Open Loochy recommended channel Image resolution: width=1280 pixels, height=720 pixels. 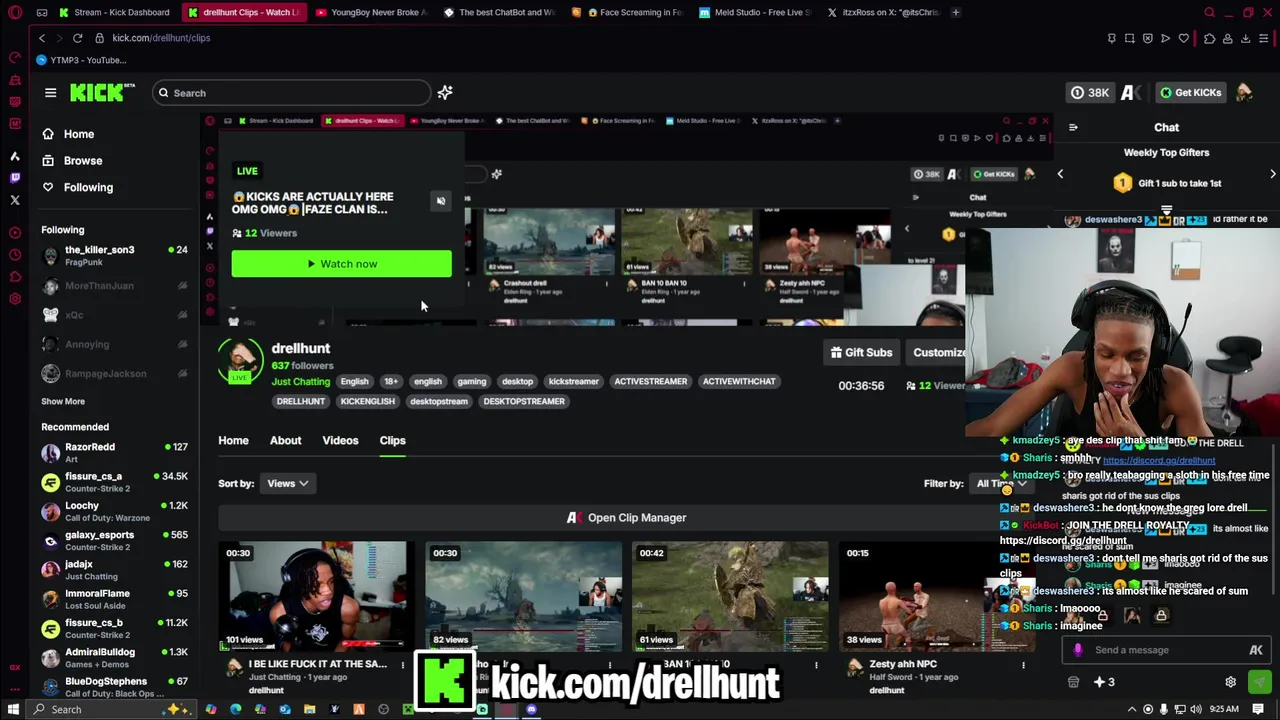(x=115, y=511)
